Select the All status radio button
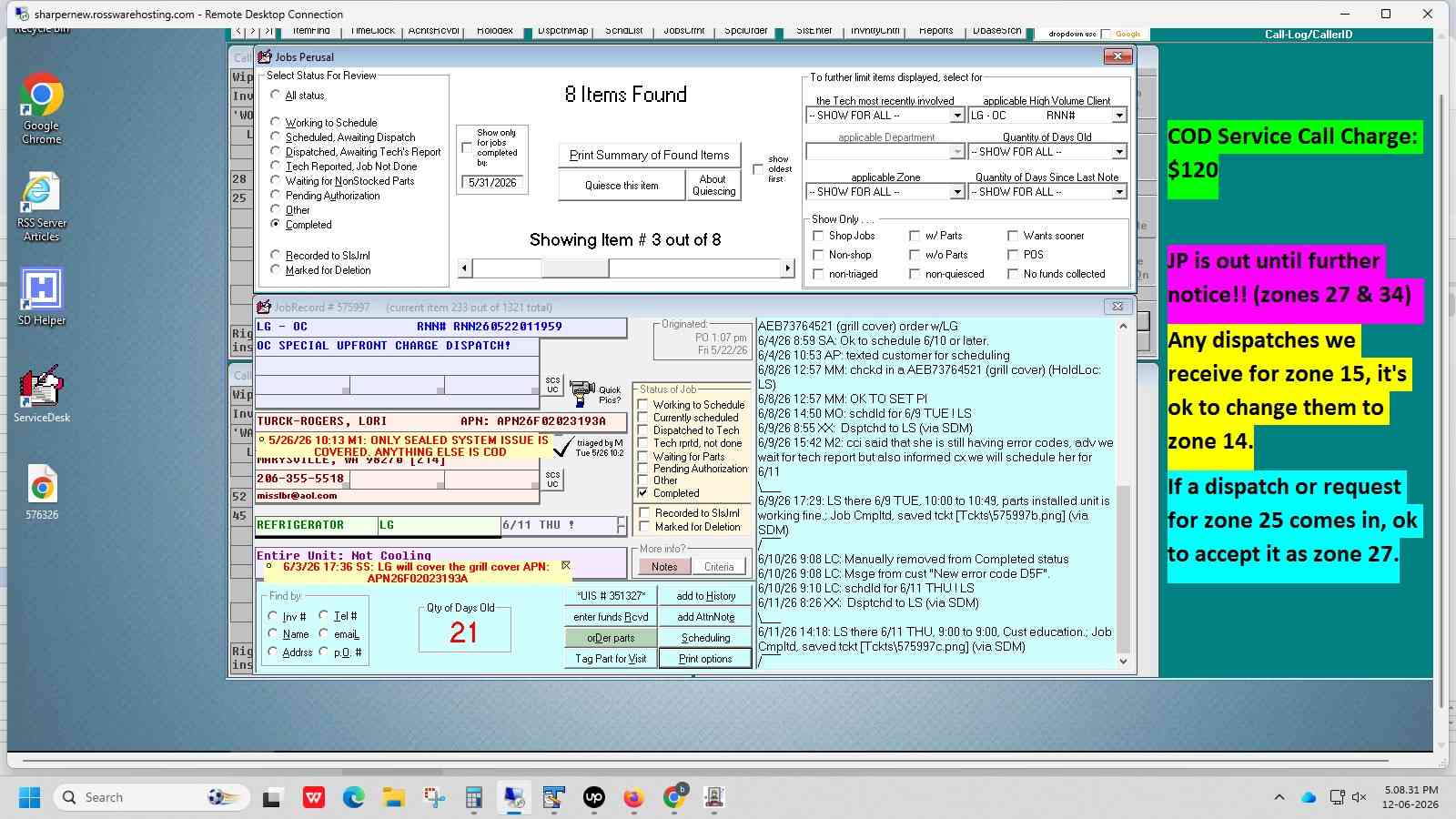1456x819 pixels. click(276, 95)
